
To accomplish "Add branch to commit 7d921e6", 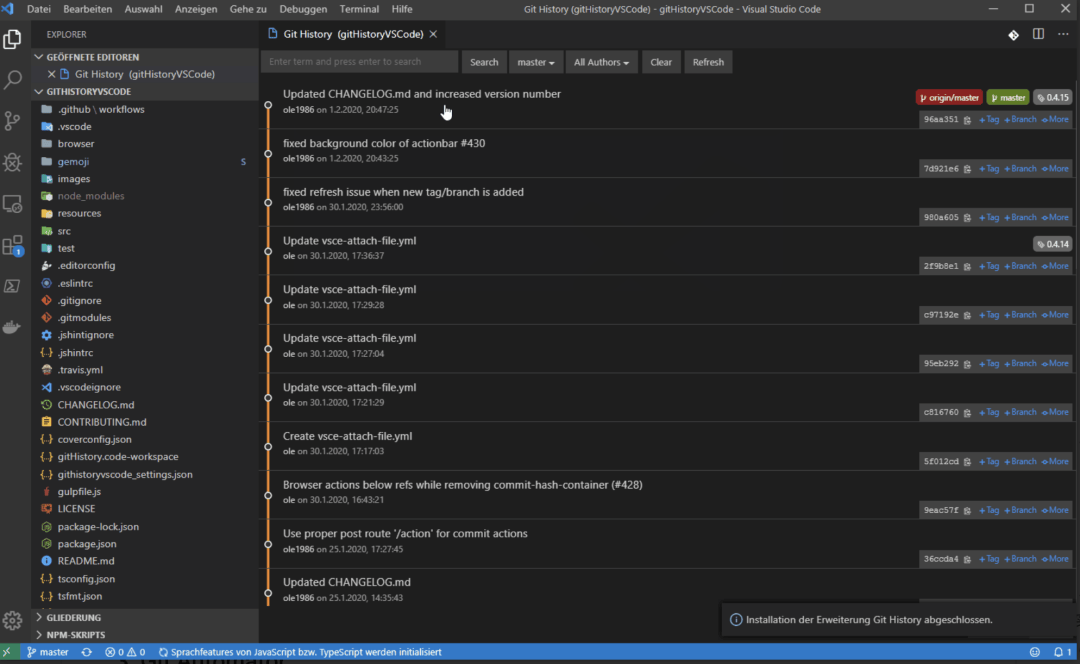I will [x=1020, y=169].
